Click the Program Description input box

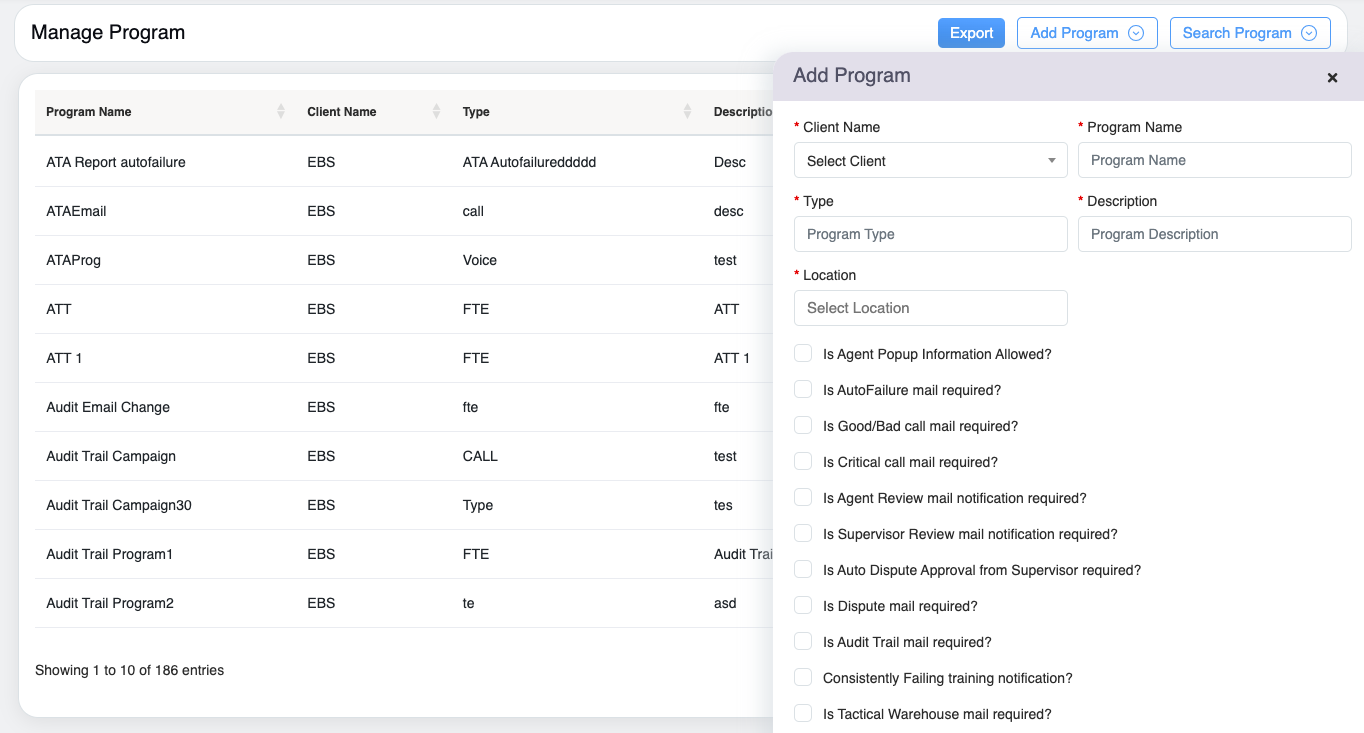[x=1214, y=235]
